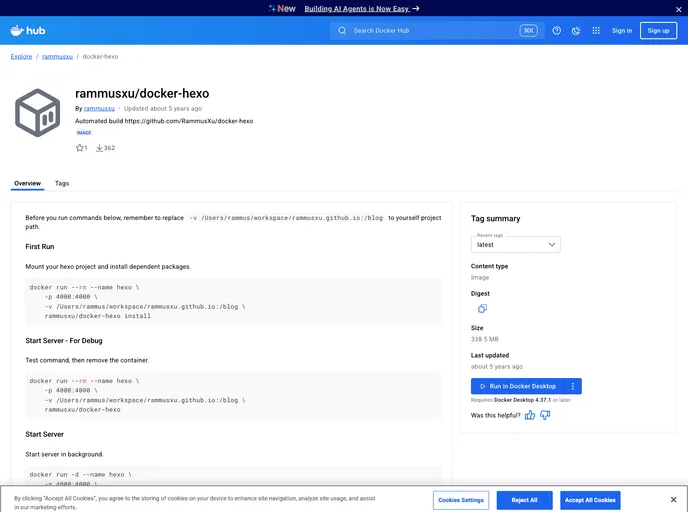Click Reject All cookies
This screenshot has height=512, width=688.
click(x=524, y=500)
